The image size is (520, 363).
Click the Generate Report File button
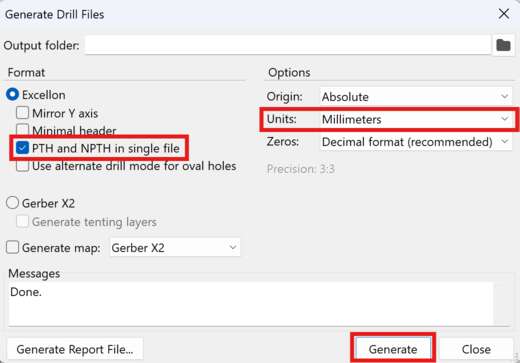click(x=75, y=349)
